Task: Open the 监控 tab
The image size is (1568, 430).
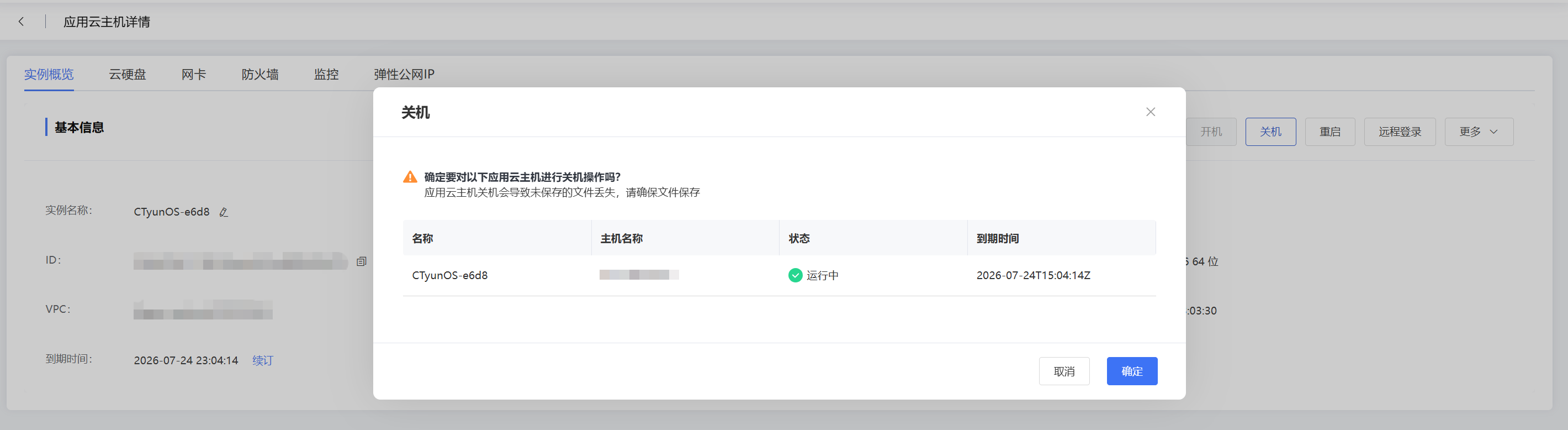Action: (x=326, y=74)
